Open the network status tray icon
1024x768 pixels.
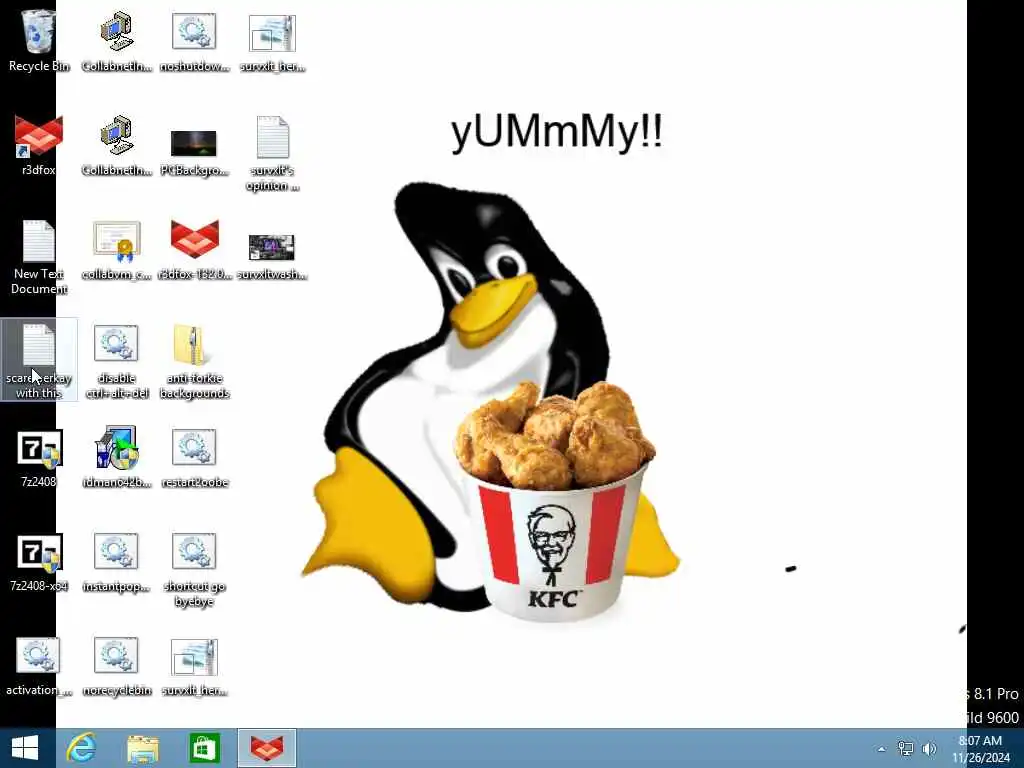tap(905, 748)
